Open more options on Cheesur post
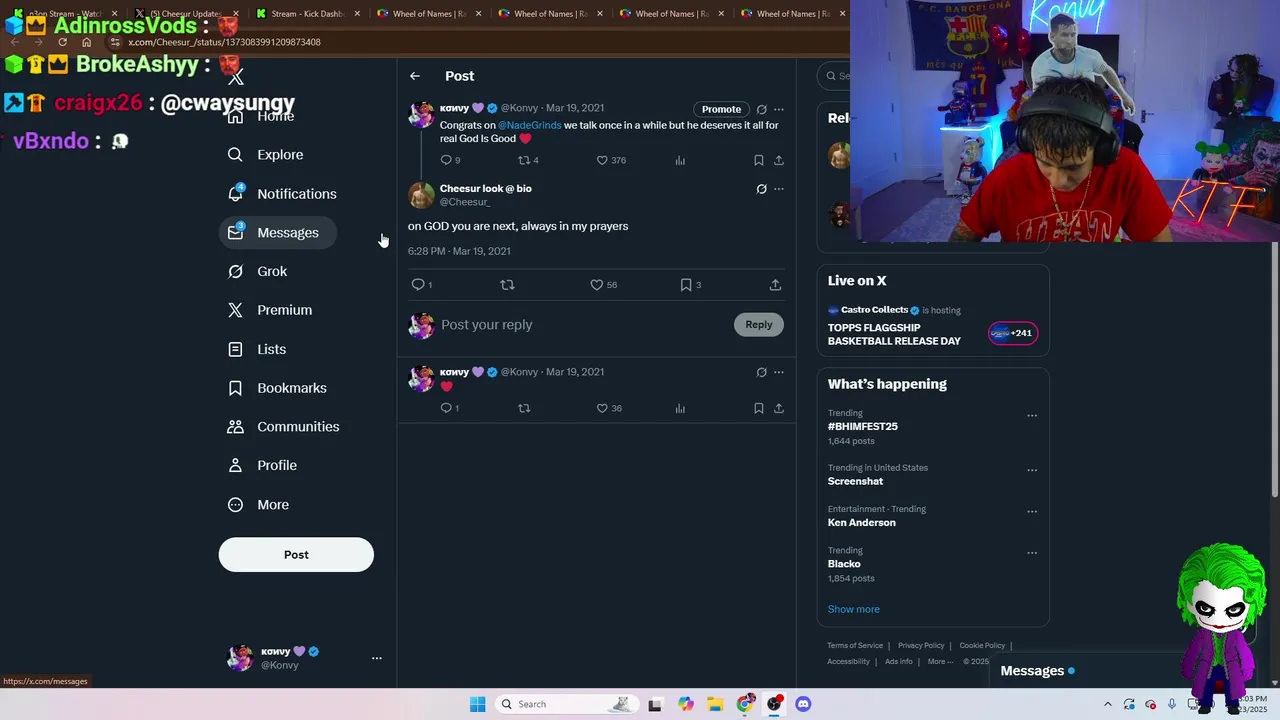Screen dimensions: 1280x720 pyautogui.click(x=779, y=189)
